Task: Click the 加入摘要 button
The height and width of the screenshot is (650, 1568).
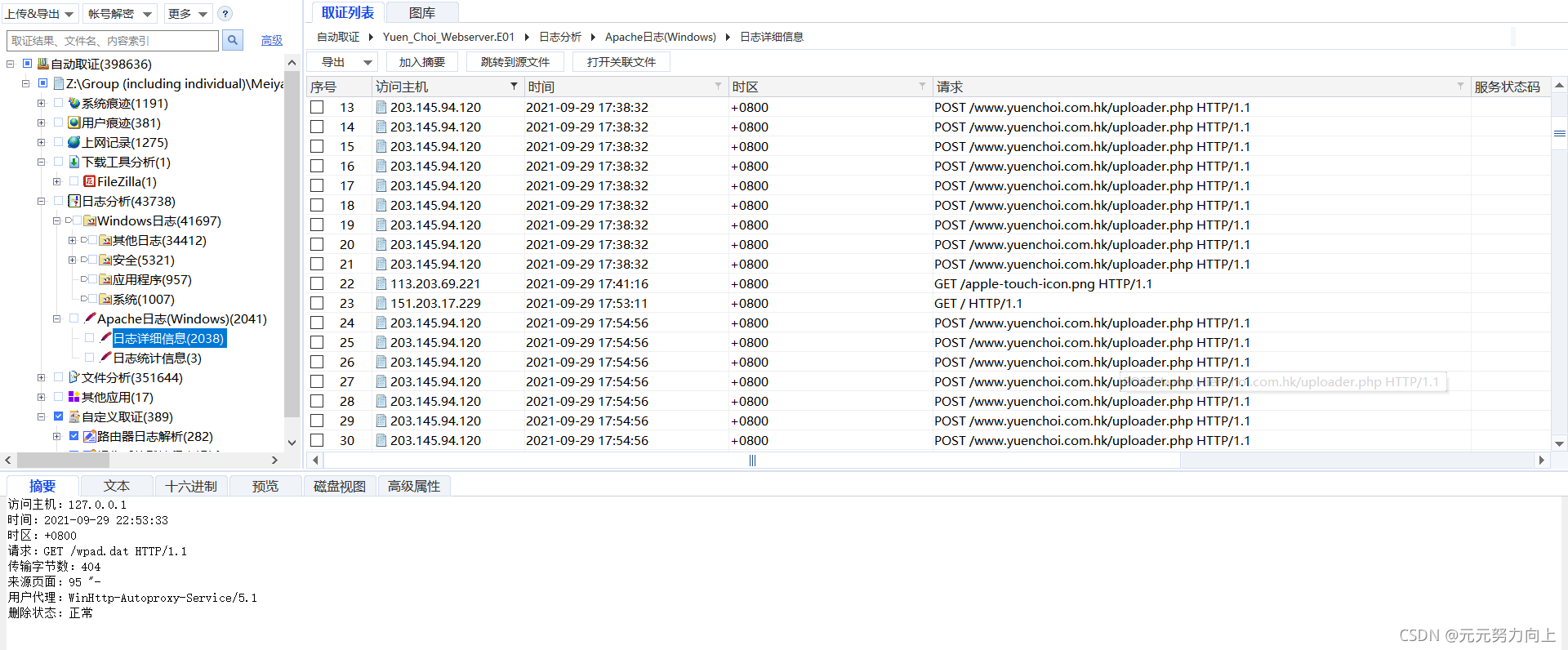Action: point(422,62)
